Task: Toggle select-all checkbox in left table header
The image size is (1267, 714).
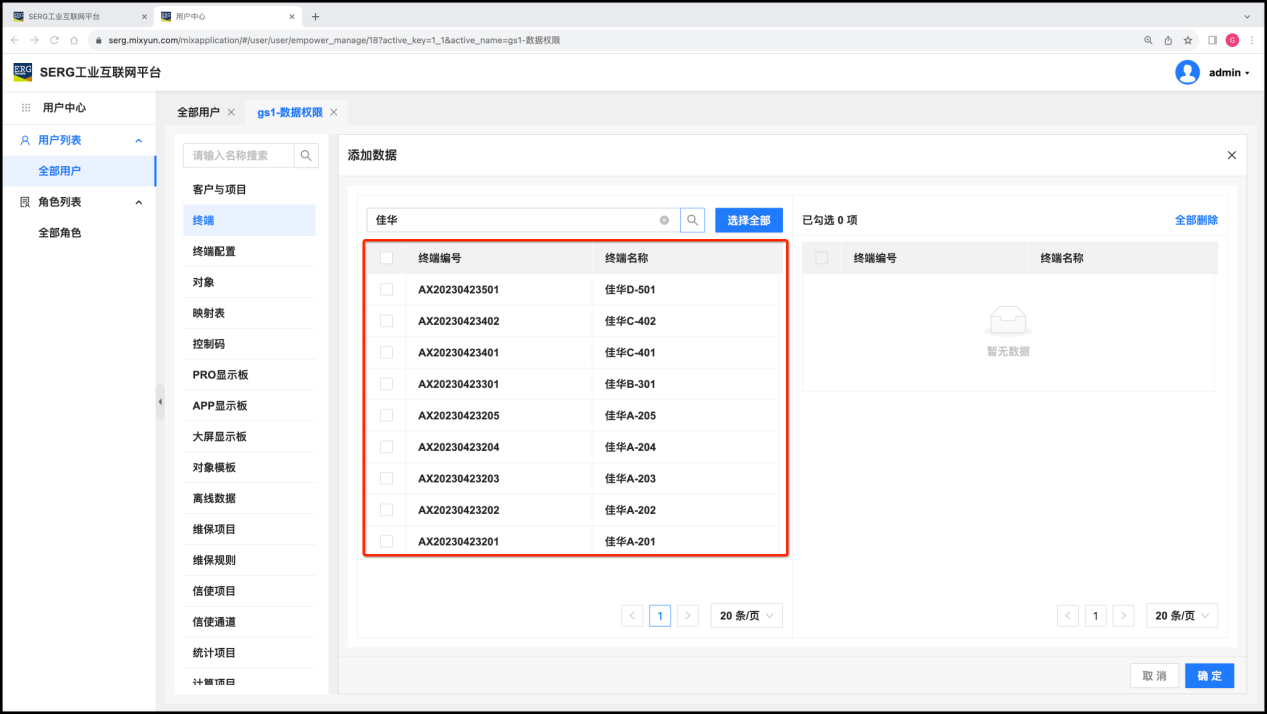Action: (387, 258)
